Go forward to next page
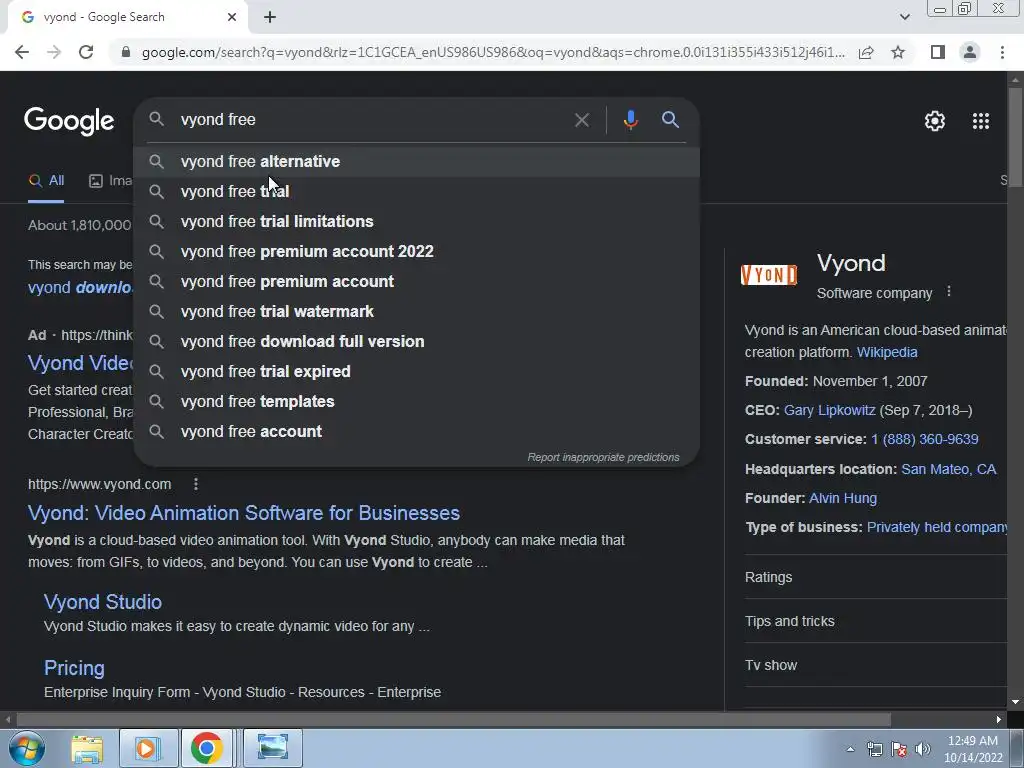 point(54,52)
